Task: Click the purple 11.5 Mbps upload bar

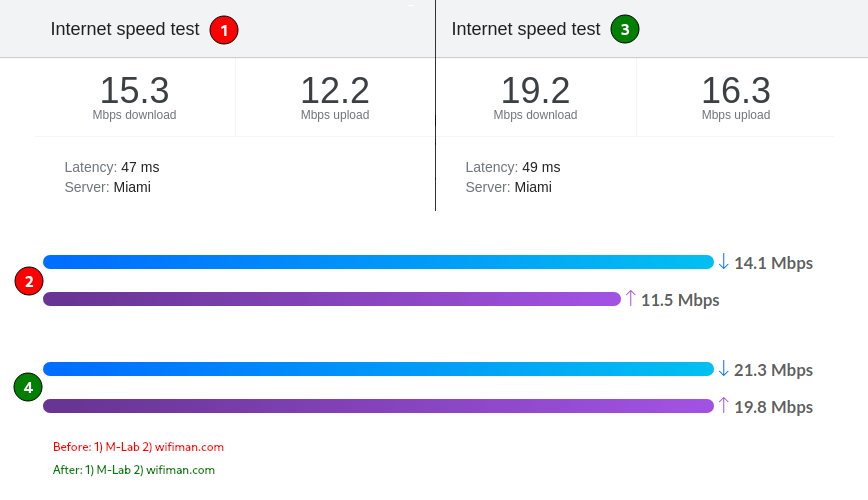Action: click(x=332, y=299)
